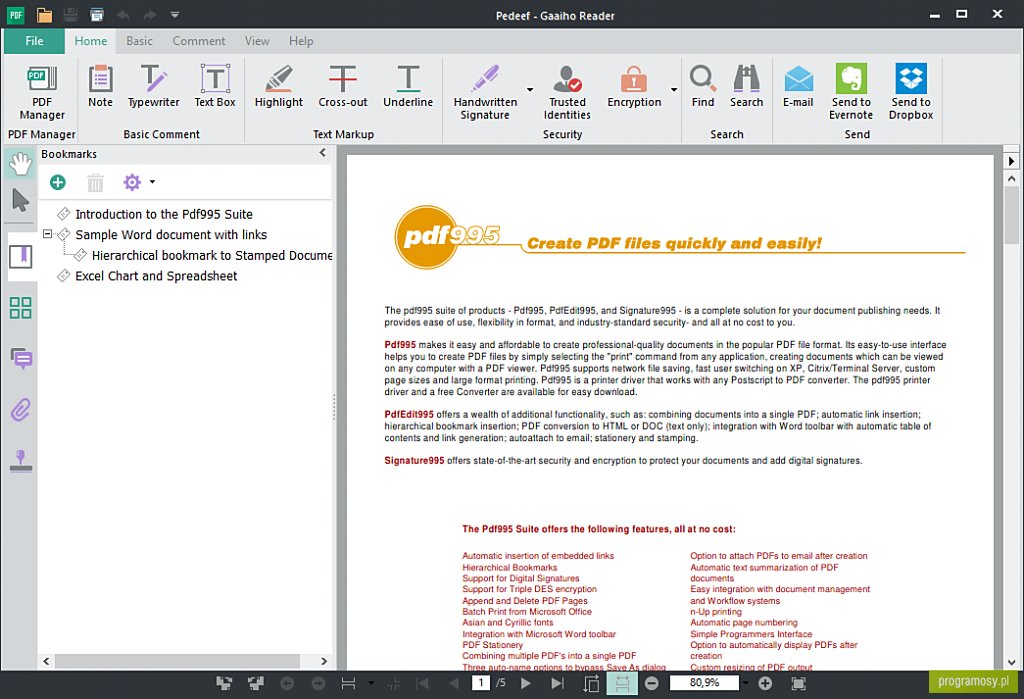Go to the next page

click(x=526, y=683)
